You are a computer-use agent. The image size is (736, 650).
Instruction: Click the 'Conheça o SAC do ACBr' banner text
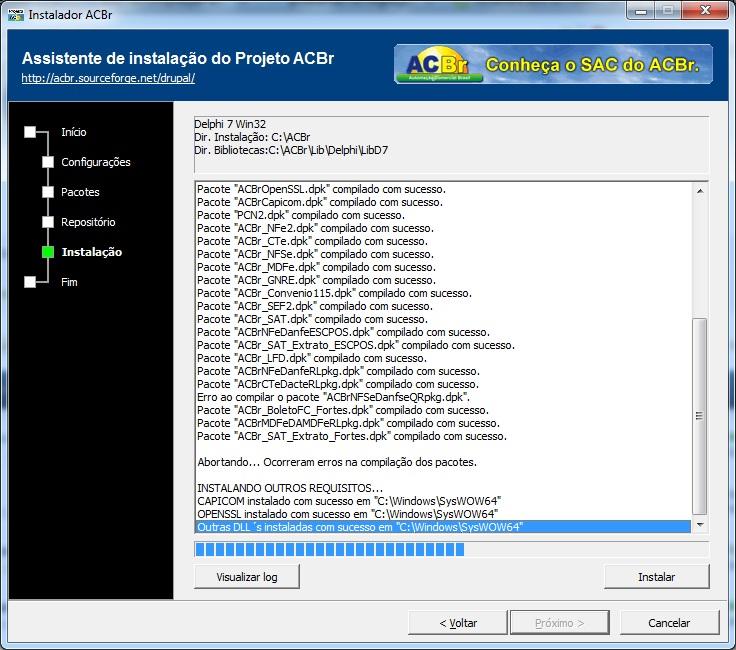(x=592, y=64)
